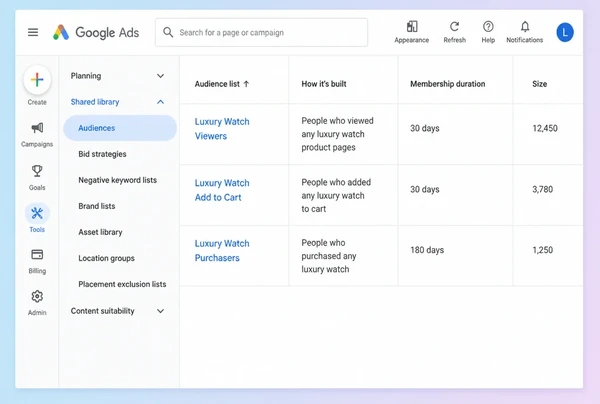Open Brand lists

pyautogui.click(x=96, y=206)
